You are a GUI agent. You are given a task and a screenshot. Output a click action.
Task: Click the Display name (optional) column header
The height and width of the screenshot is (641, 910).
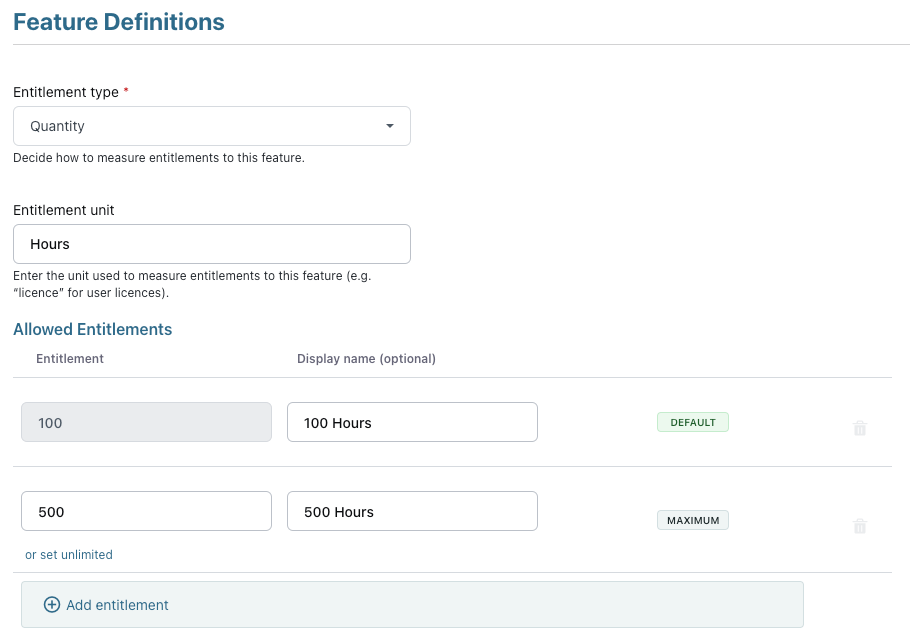366,358
